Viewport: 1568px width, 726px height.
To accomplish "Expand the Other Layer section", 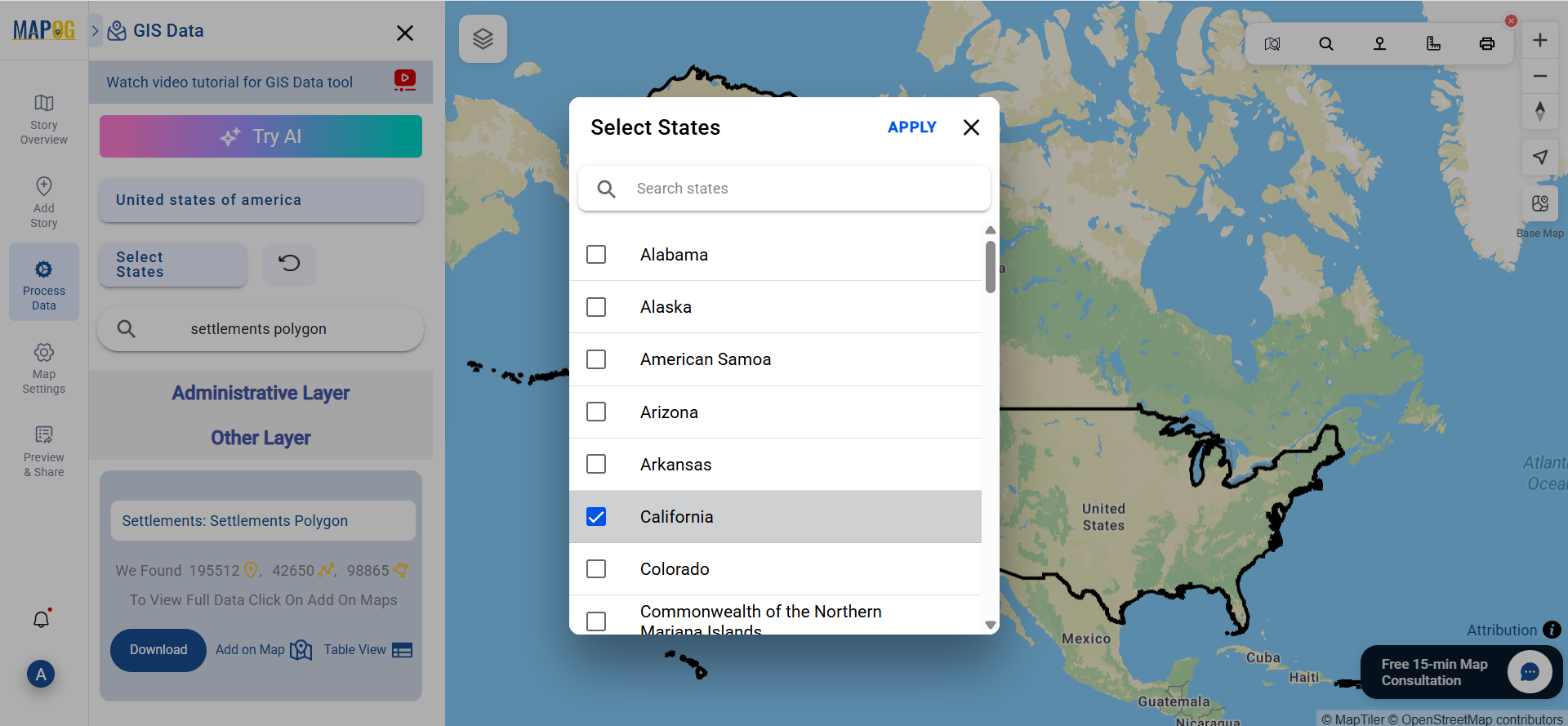I will 260,438.
